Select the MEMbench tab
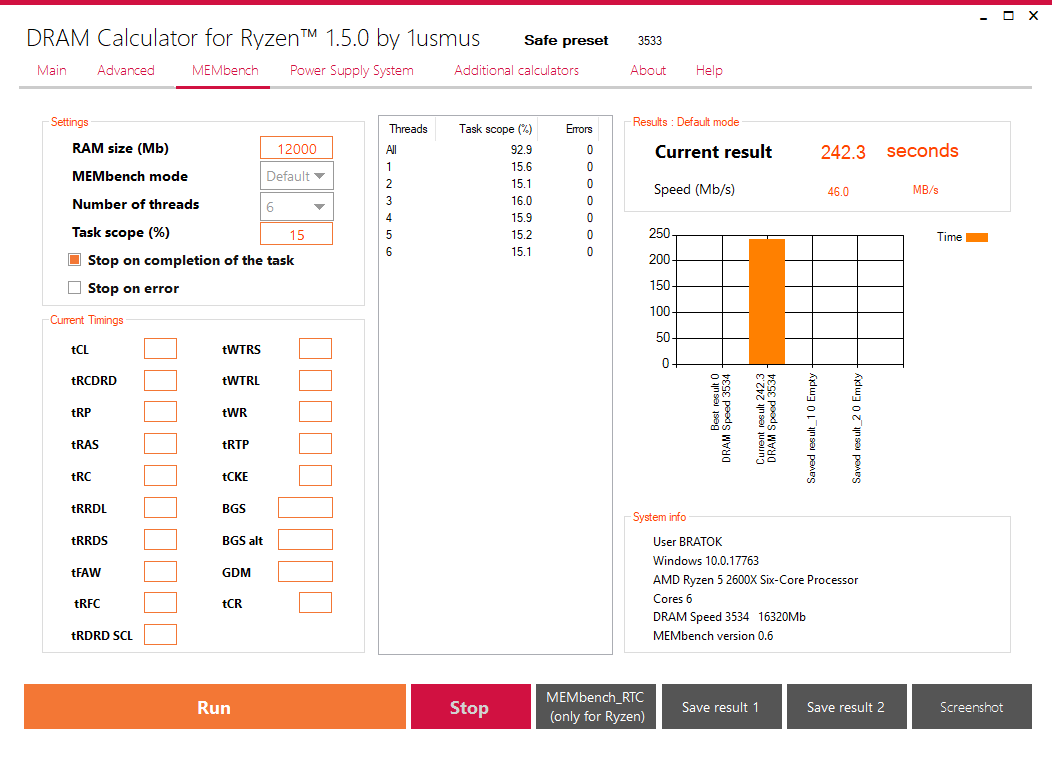 225,70
